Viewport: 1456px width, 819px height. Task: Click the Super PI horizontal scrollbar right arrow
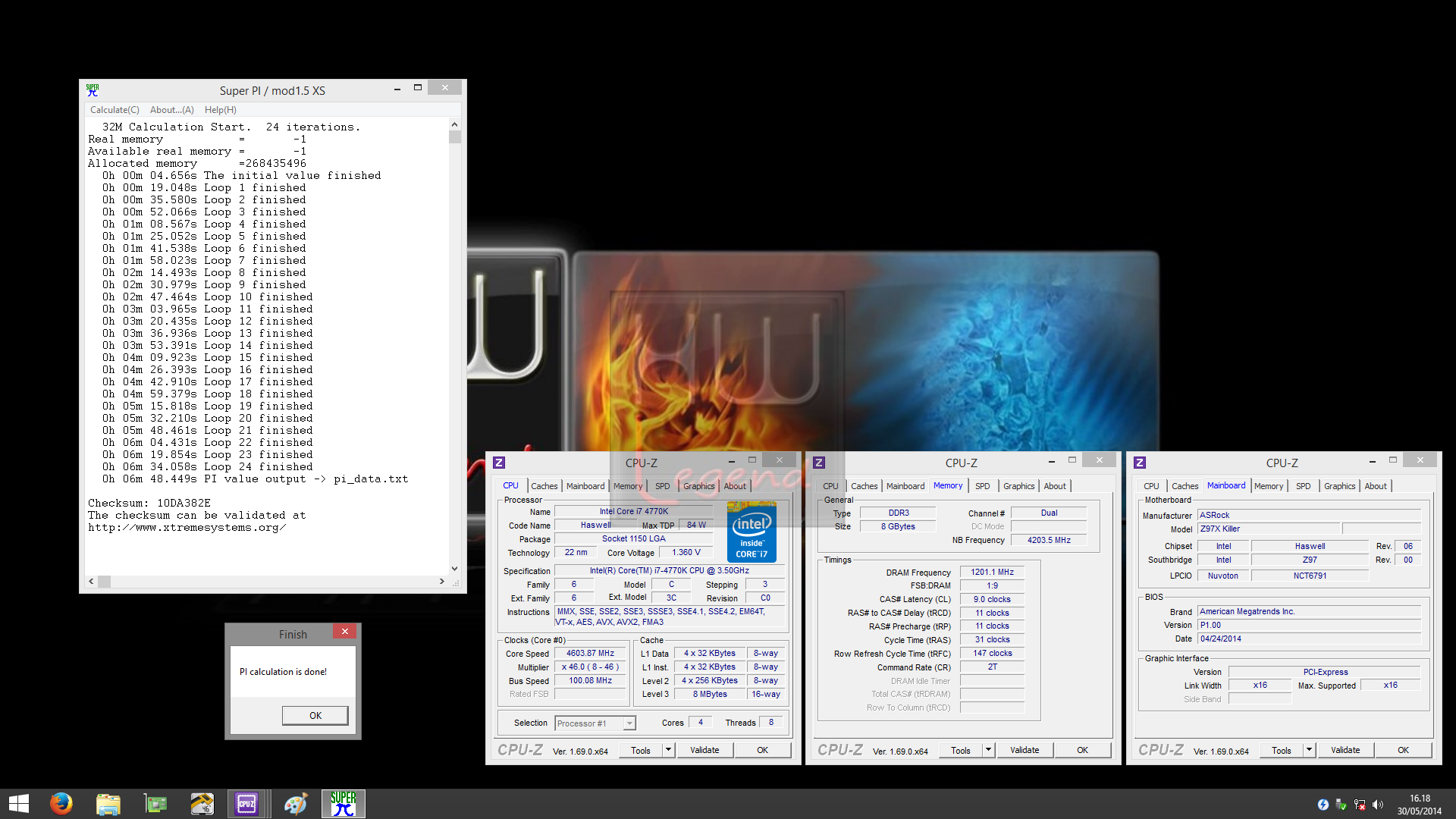click(442, 582)
